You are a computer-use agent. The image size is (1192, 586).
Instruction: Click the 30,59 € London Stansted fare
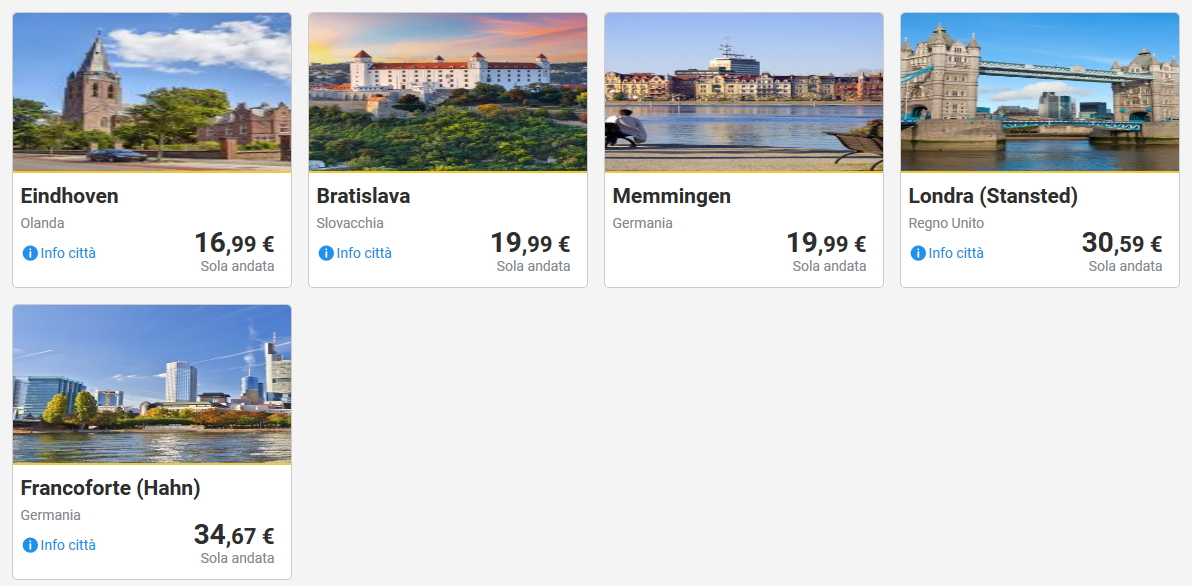click(x=1121, y=243)
